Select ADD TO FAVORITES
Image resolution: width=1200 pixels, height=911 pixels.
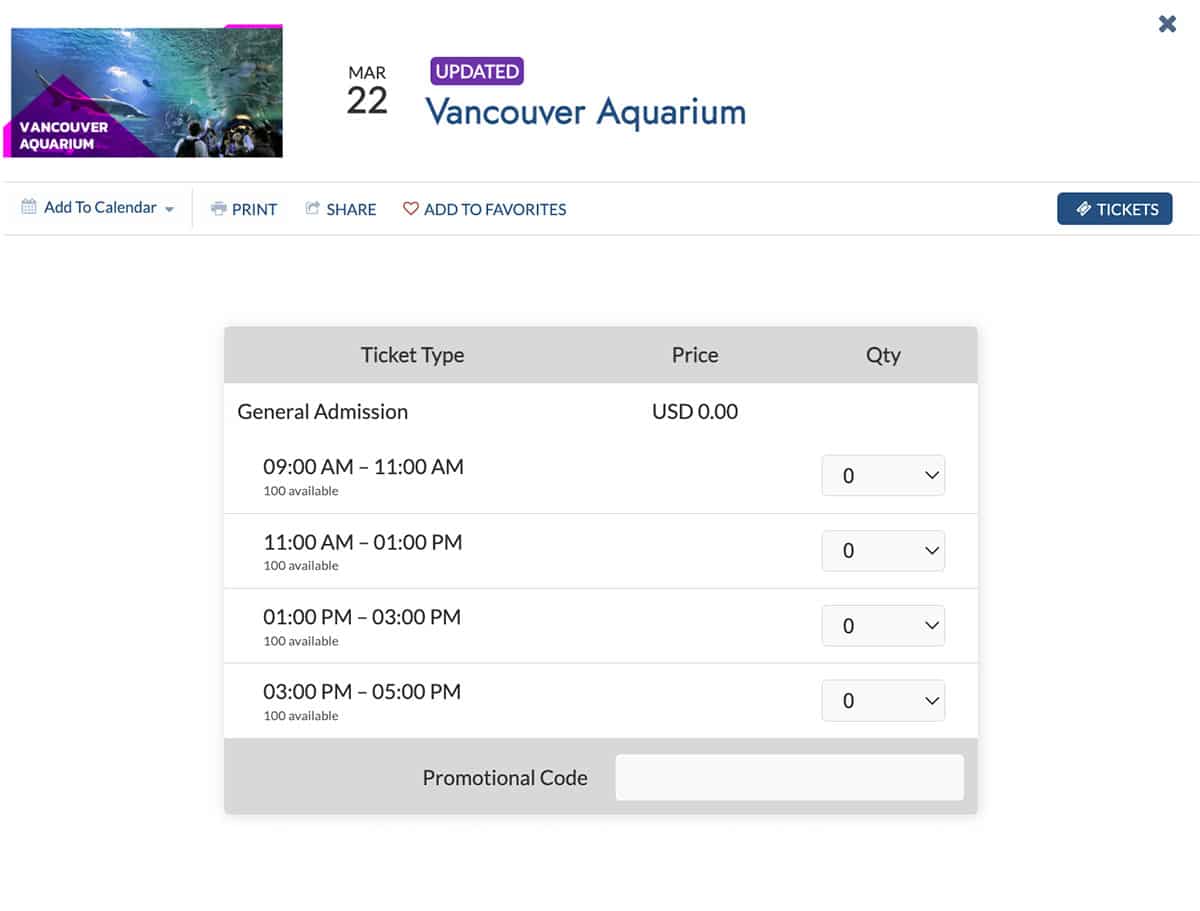(495, 209)
